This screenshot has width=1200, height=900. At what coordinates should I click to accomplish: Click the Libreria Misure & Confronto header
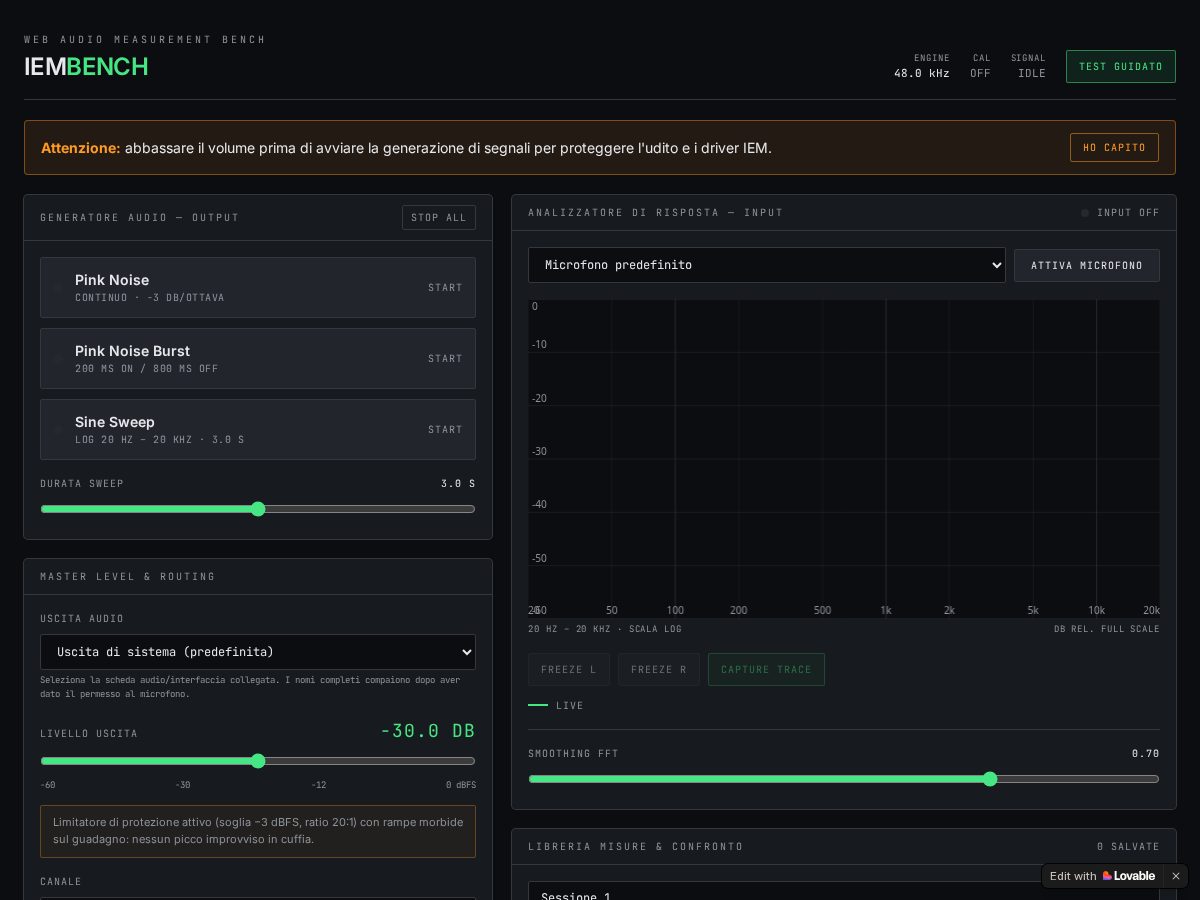click(636, 847)
